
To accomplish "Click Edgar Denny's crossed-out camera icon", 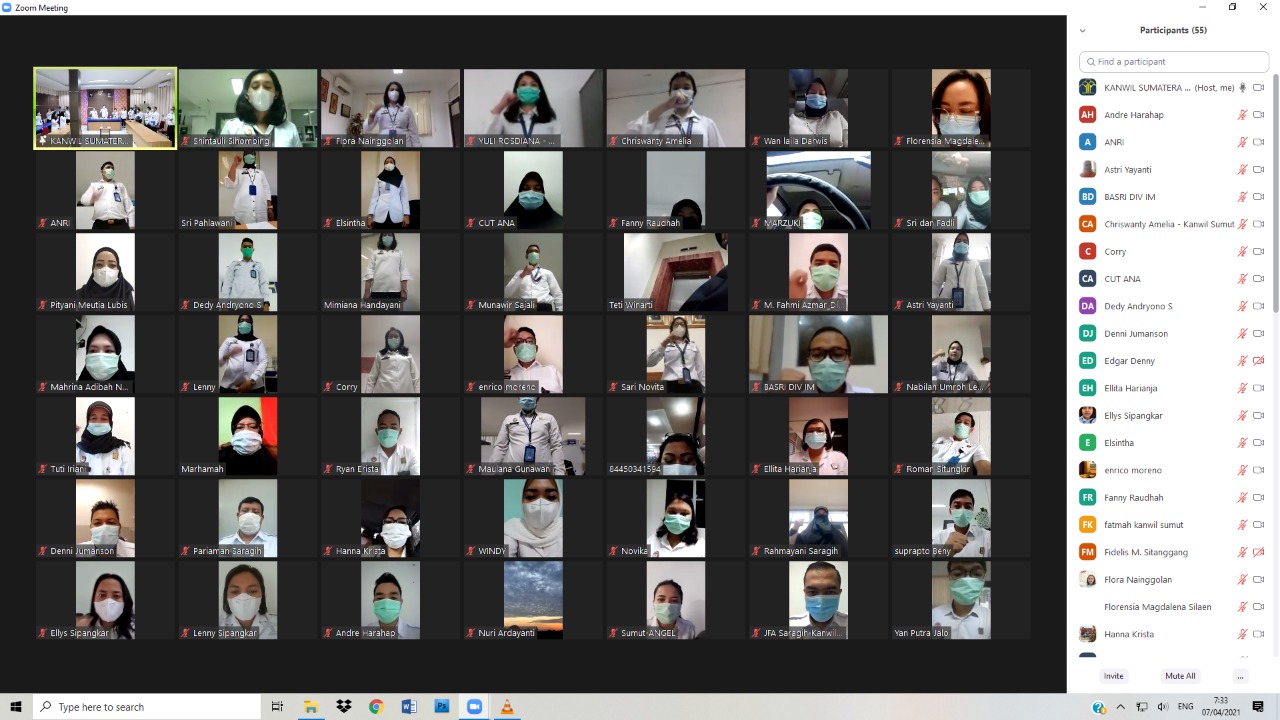I will (1259, 361).
